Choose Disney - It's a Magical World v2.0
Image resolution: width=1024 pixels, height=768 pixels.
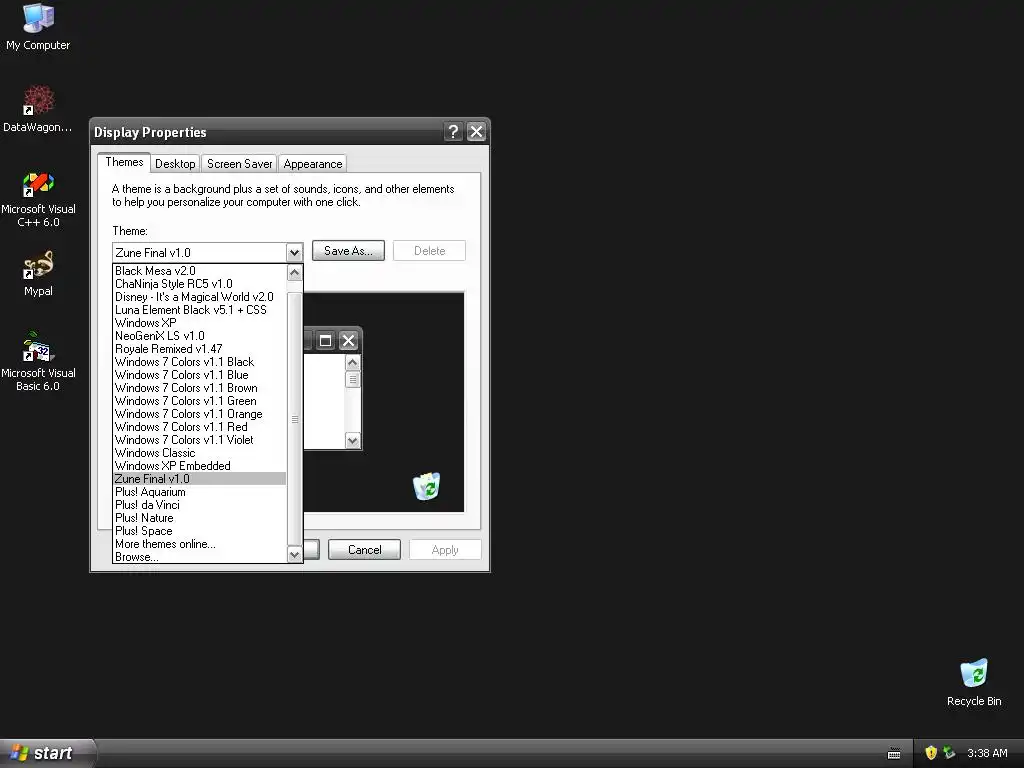pos(200,297)
